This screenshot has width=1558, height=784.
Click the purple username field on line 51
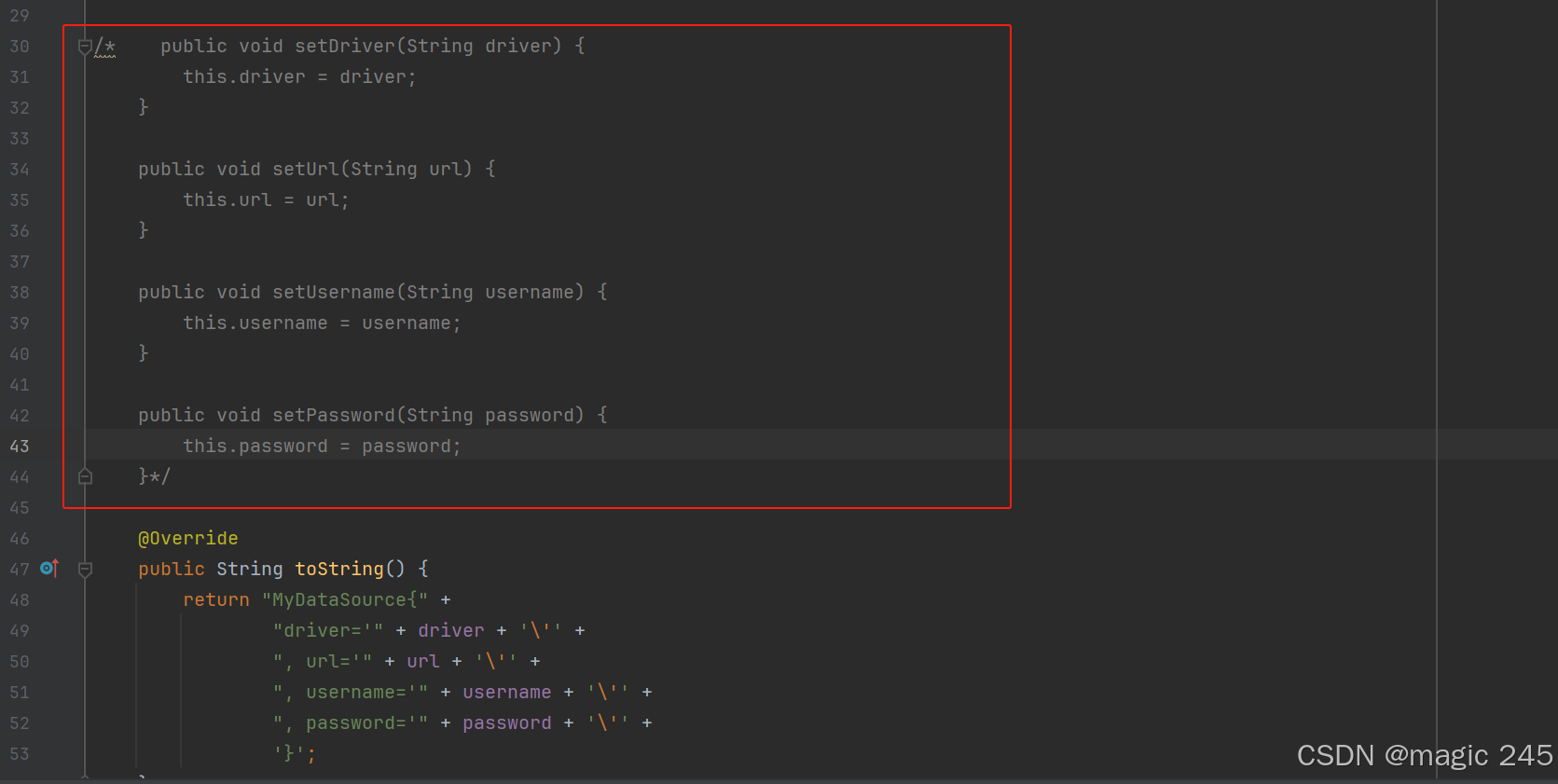click(507, 692)
